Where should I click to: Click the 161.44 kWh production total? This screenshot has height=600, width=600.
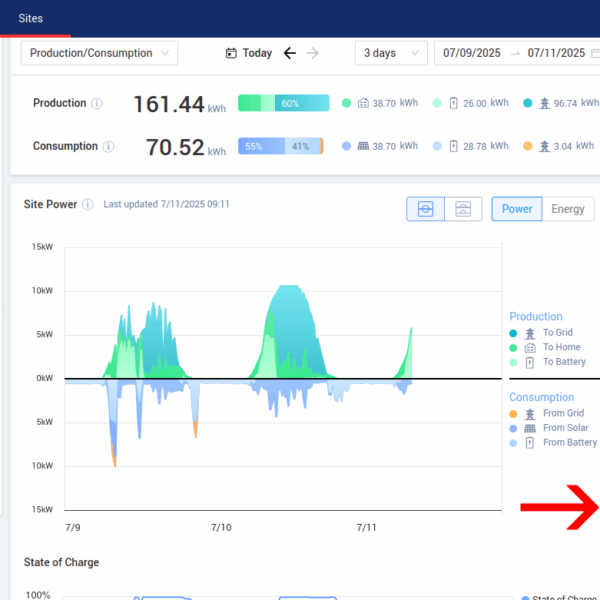click(179, 104)
